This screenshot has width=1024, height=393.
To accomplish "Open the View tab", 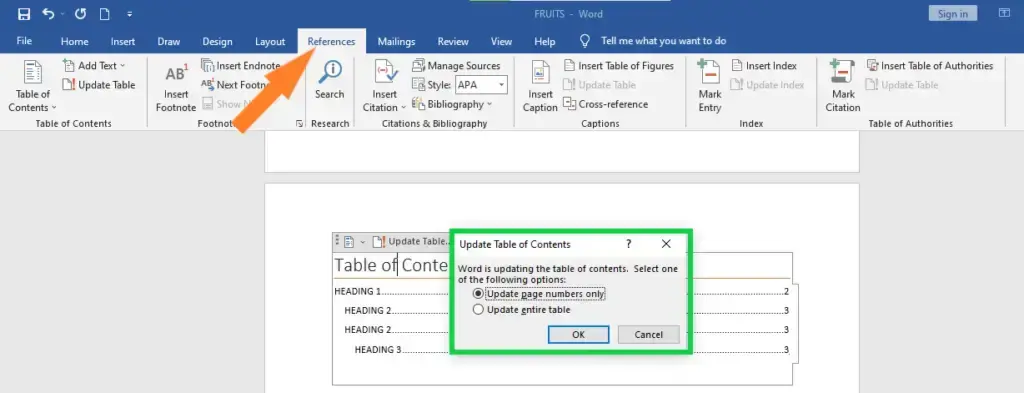I will coord(502,41).
